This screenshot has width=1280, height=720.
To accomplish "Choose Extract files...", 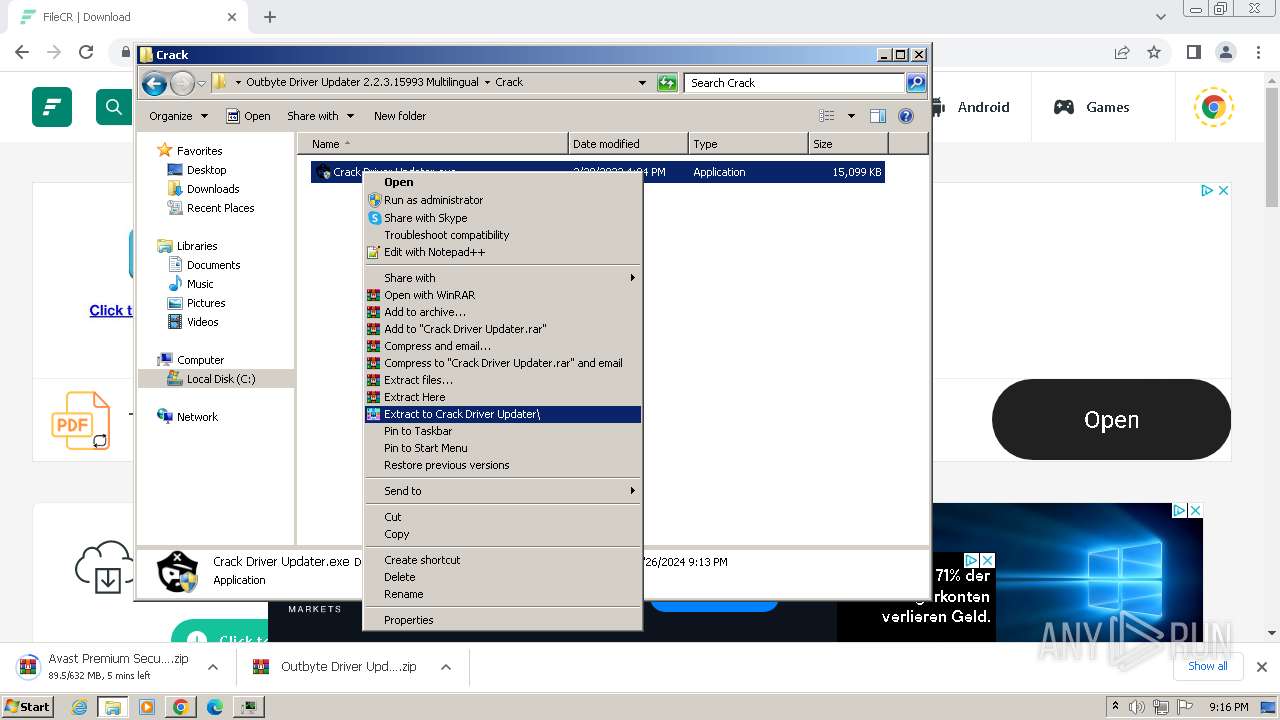I will (503, 380).
